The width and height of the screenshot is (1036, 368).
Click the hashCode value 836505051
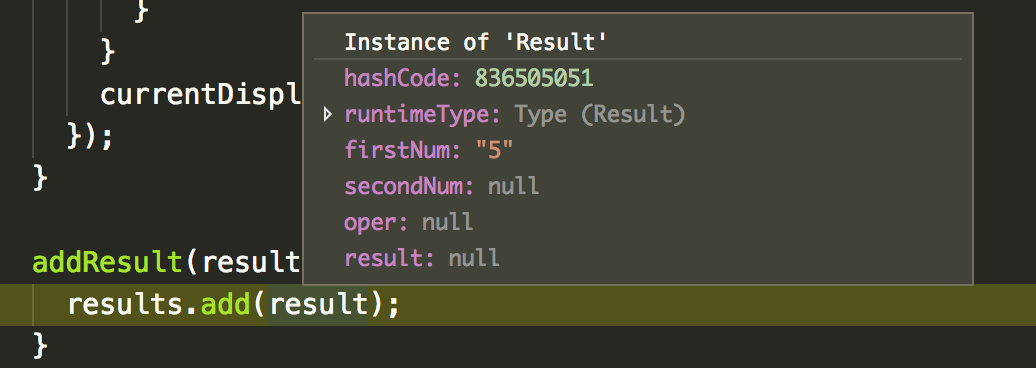point(534,79)
